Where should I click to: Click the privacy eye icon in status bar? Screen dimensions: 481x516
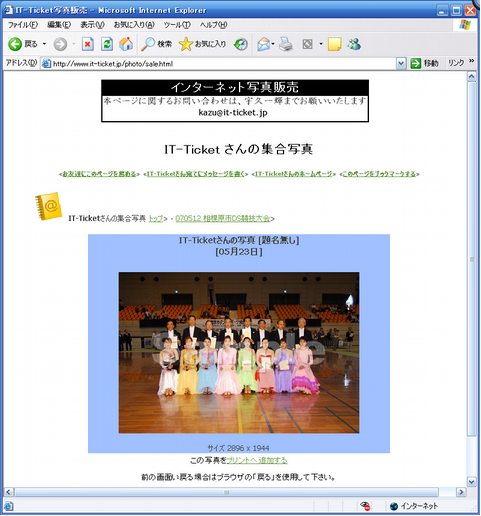(x=365, y=506)
